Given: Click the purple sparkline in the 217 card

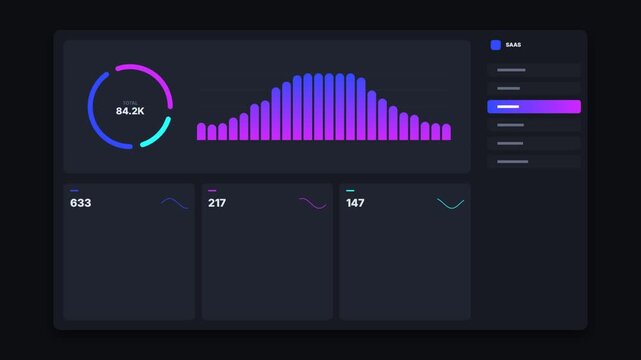Looking at the screenshot, I should click(x=313, y=203).
